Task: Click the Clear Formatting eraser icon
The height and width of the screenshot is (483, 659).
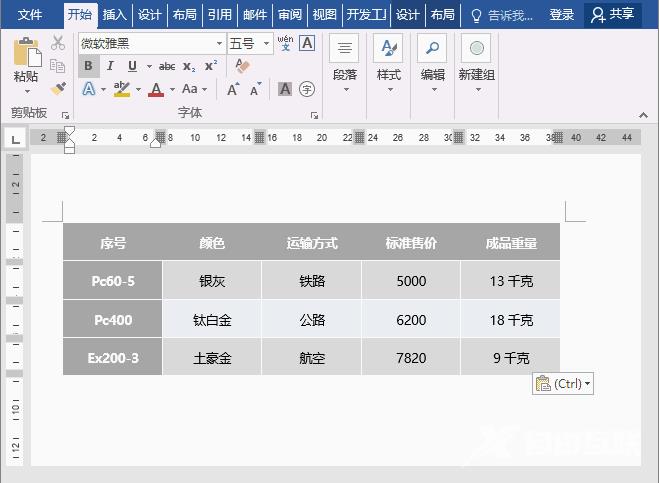Action: pyautogui.click(x=242, y=66)
